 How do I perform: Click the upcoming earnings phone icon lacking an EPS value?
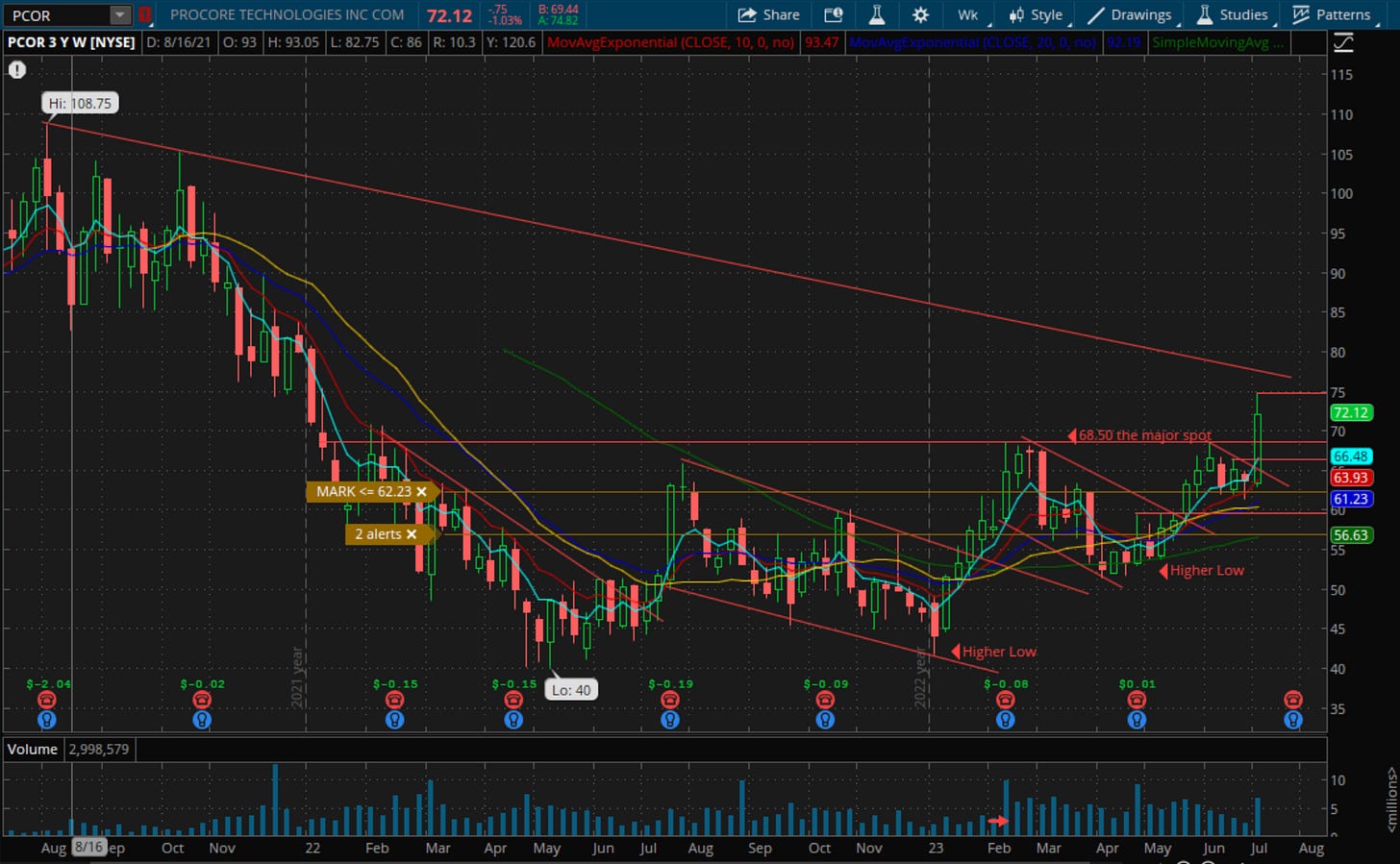point(1293,701)
